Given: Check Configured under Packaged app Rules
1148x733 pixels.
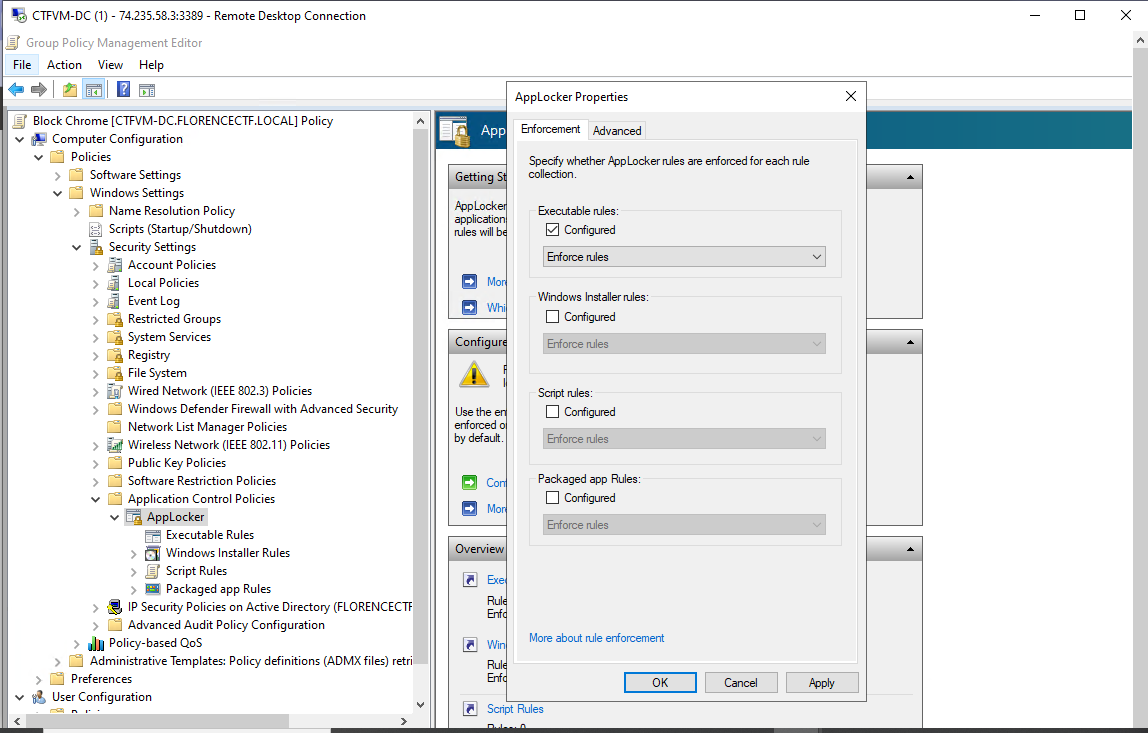Looking at the screenshot, I should point(553,498).
